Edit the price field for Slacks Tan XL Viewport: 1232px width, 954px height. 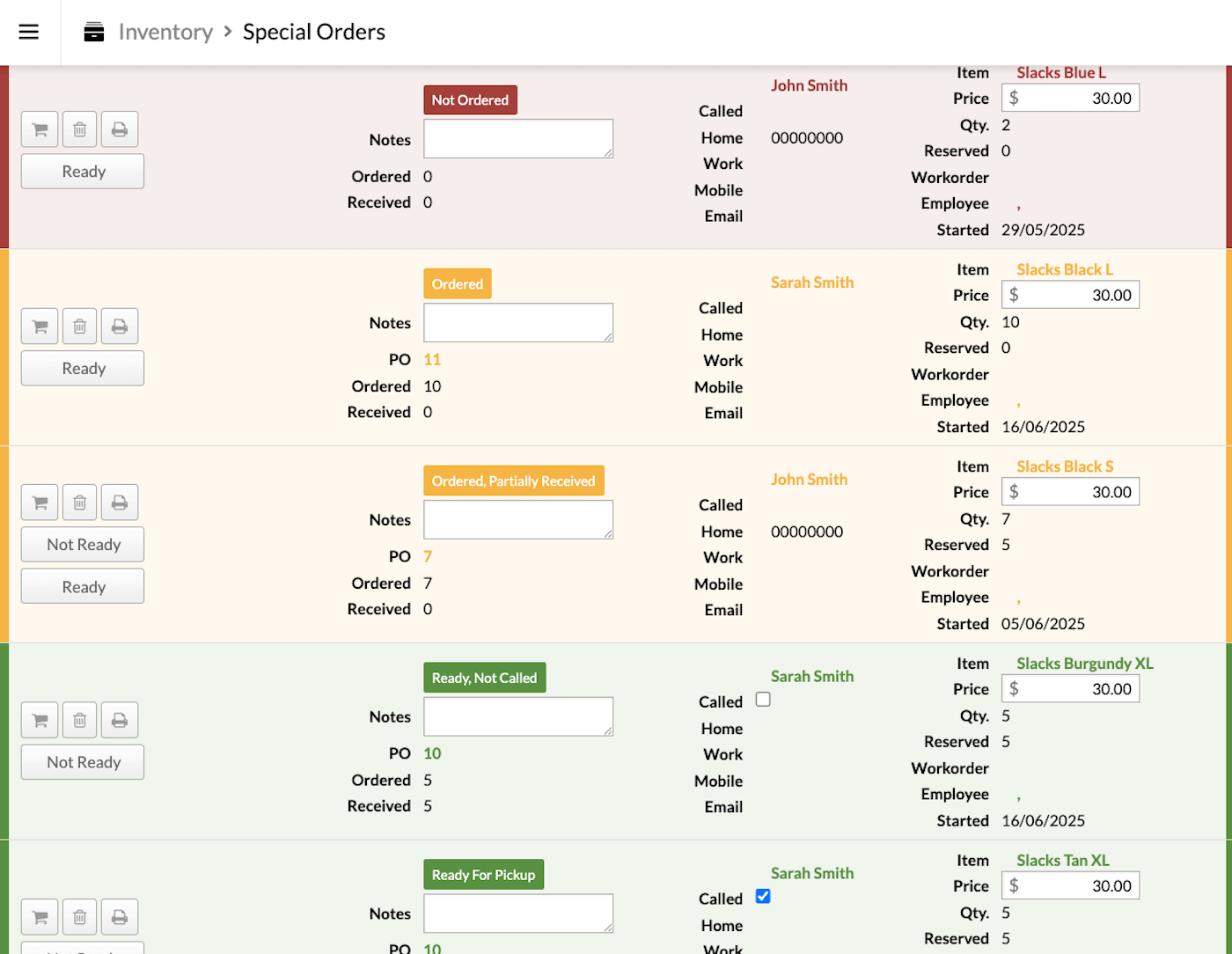[x=1070, y=886]
